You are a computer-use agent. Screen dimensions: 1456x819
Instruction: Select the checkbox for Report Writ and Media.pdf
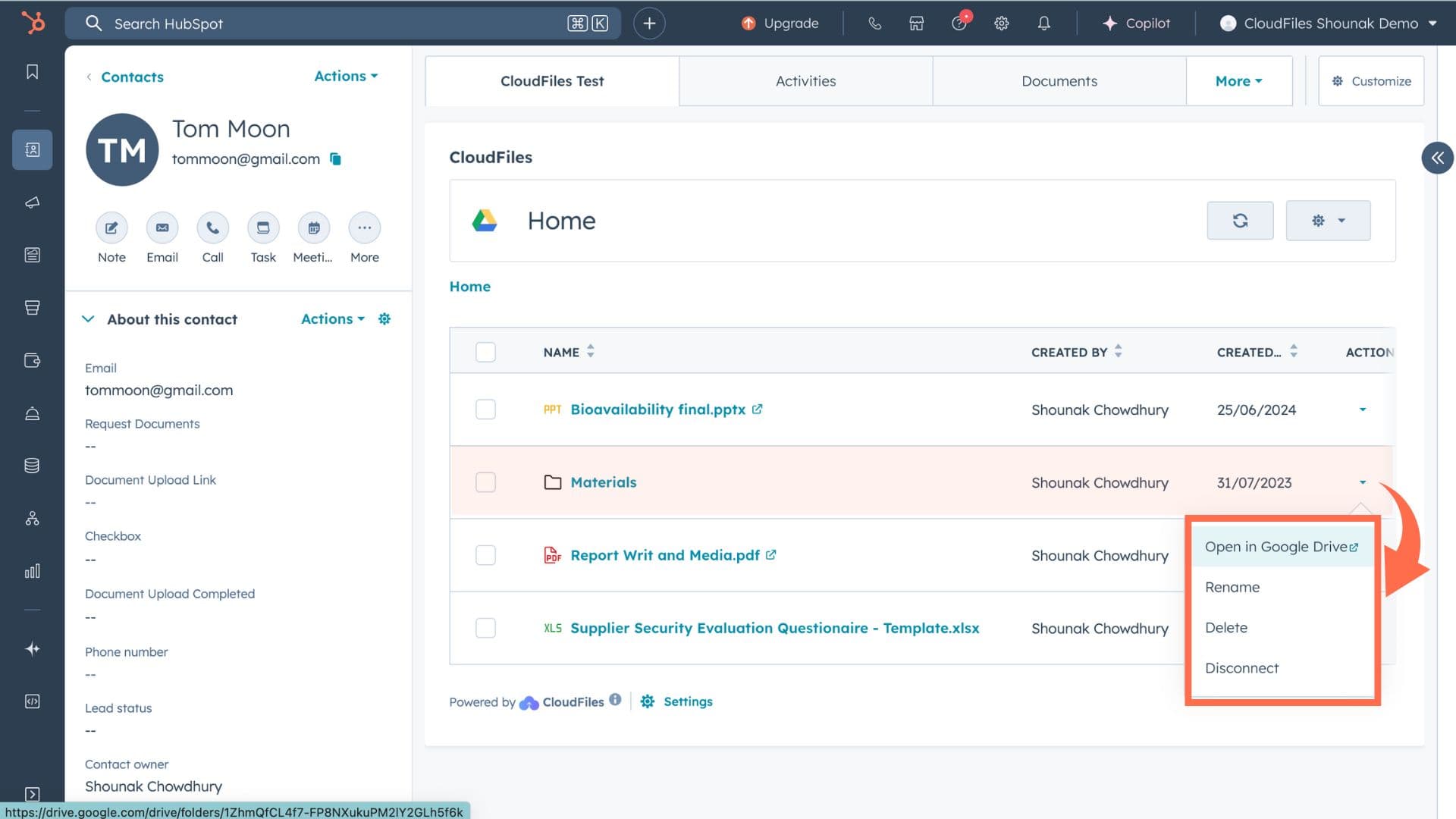(x=485, y=554)
